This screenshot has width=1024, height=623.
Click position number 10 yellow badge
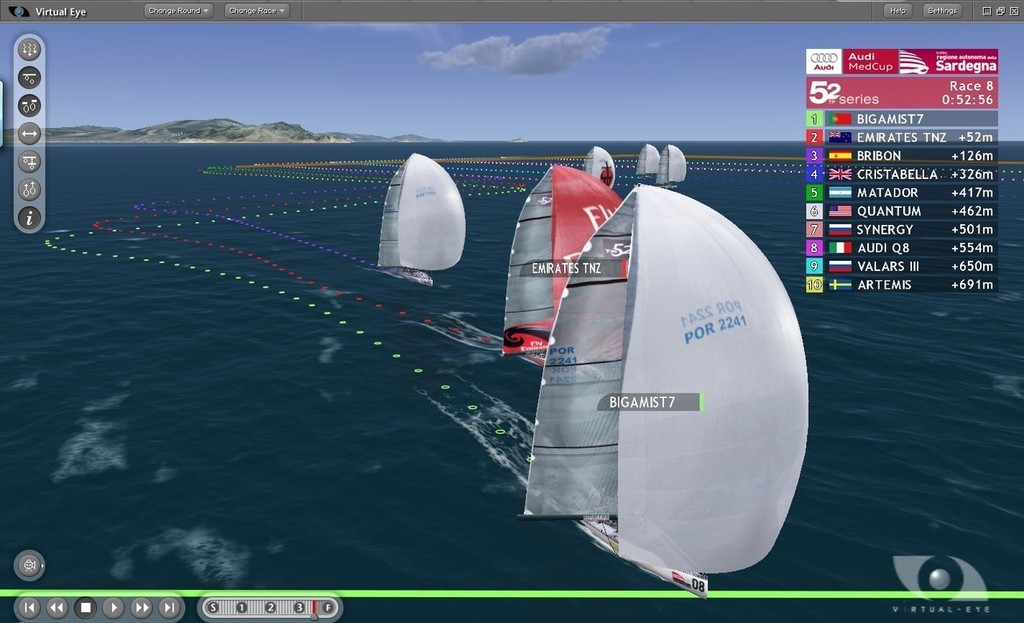pos(814,285)
